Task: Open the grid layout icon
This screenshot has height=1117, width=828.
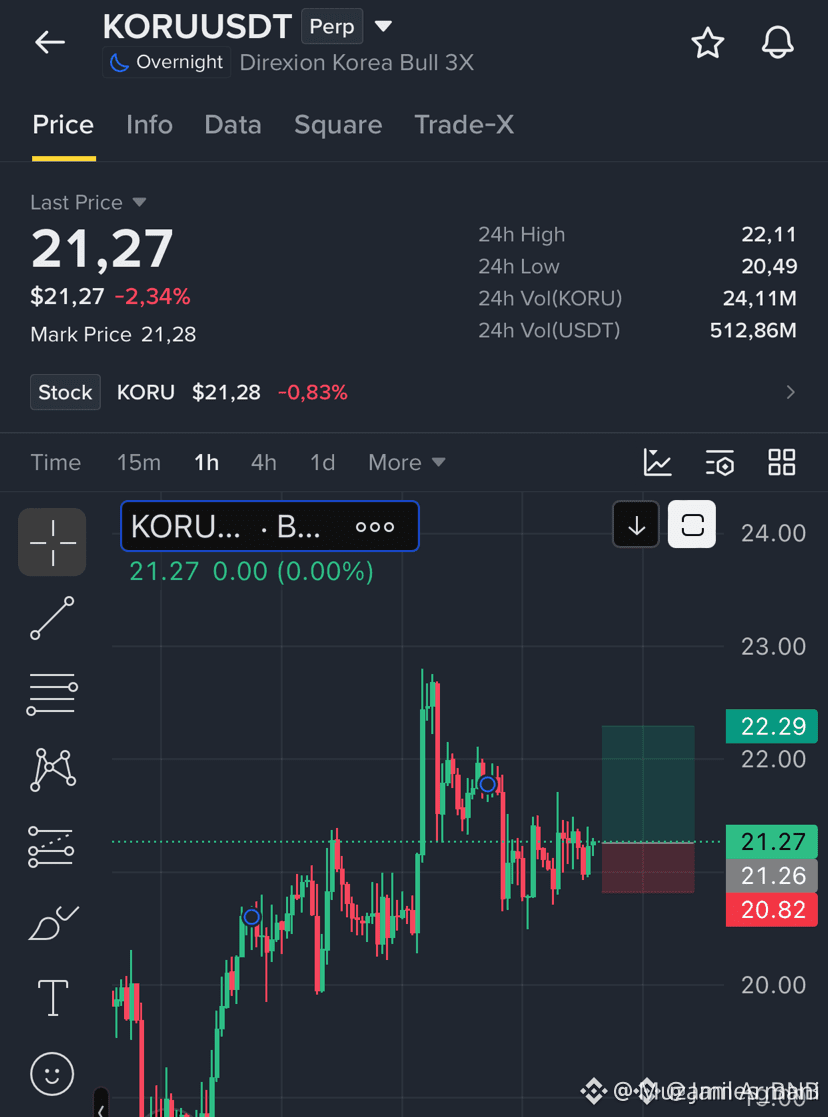Action: pos(782,462)
